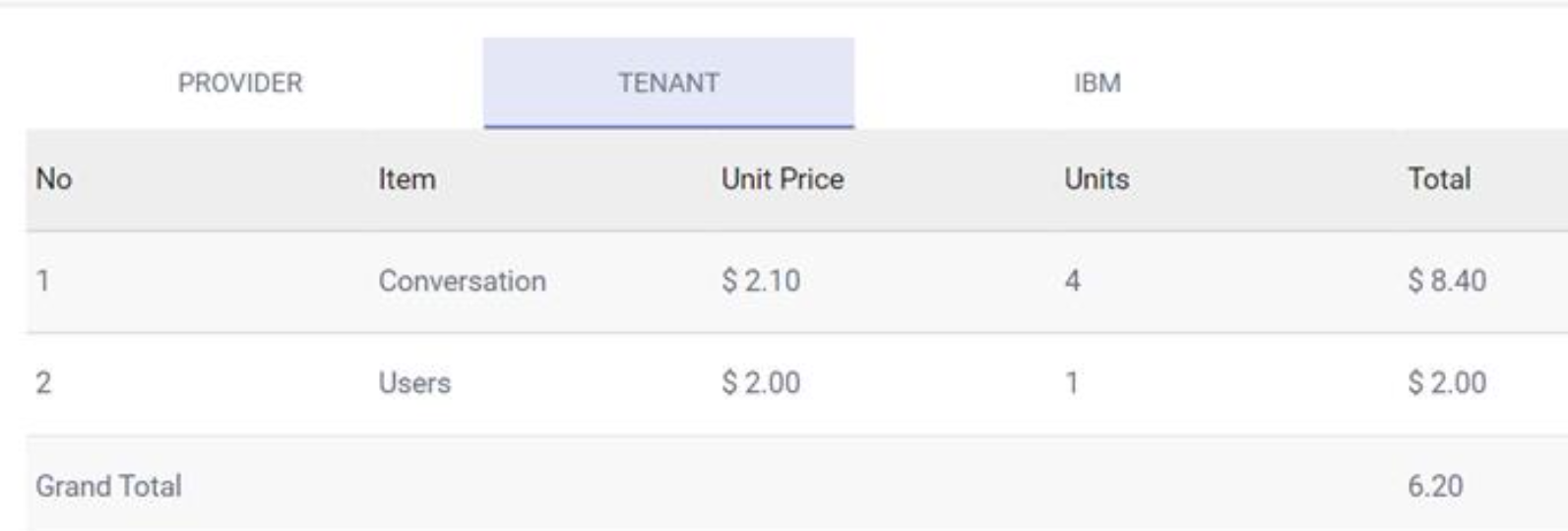
Task: Click the $ 2.10 unit price
Action: 761,281
